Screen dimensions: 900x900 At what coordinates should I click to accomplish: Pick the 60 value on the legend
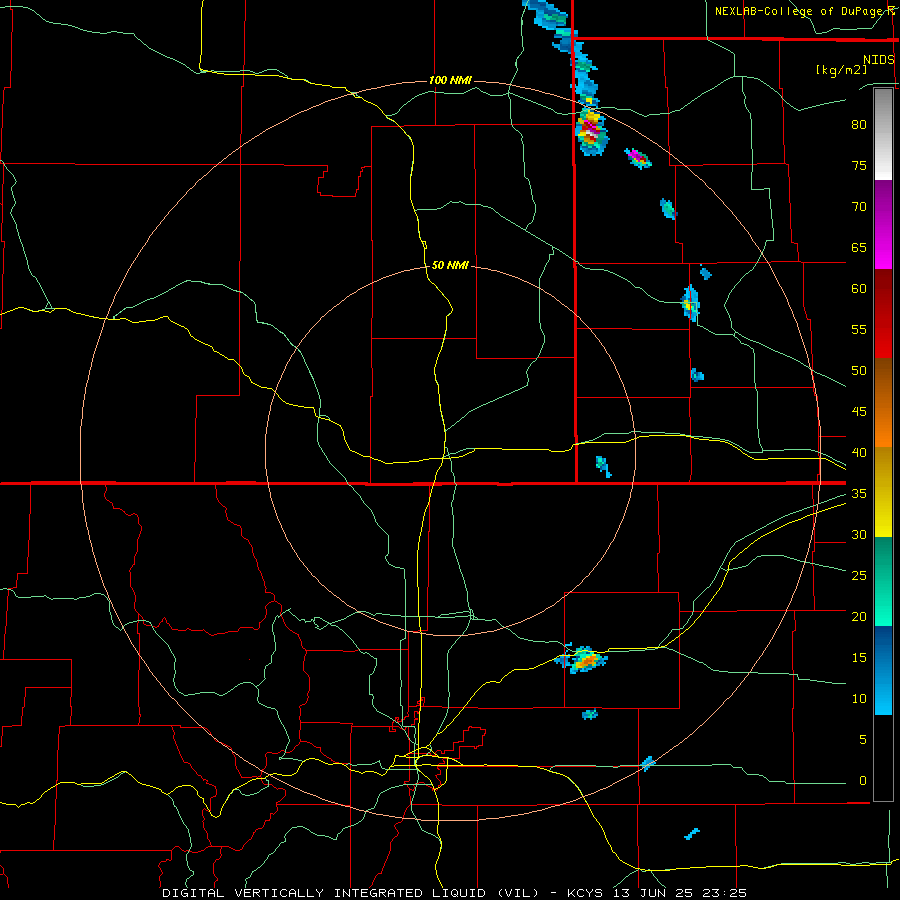click(x=859, y=289)
